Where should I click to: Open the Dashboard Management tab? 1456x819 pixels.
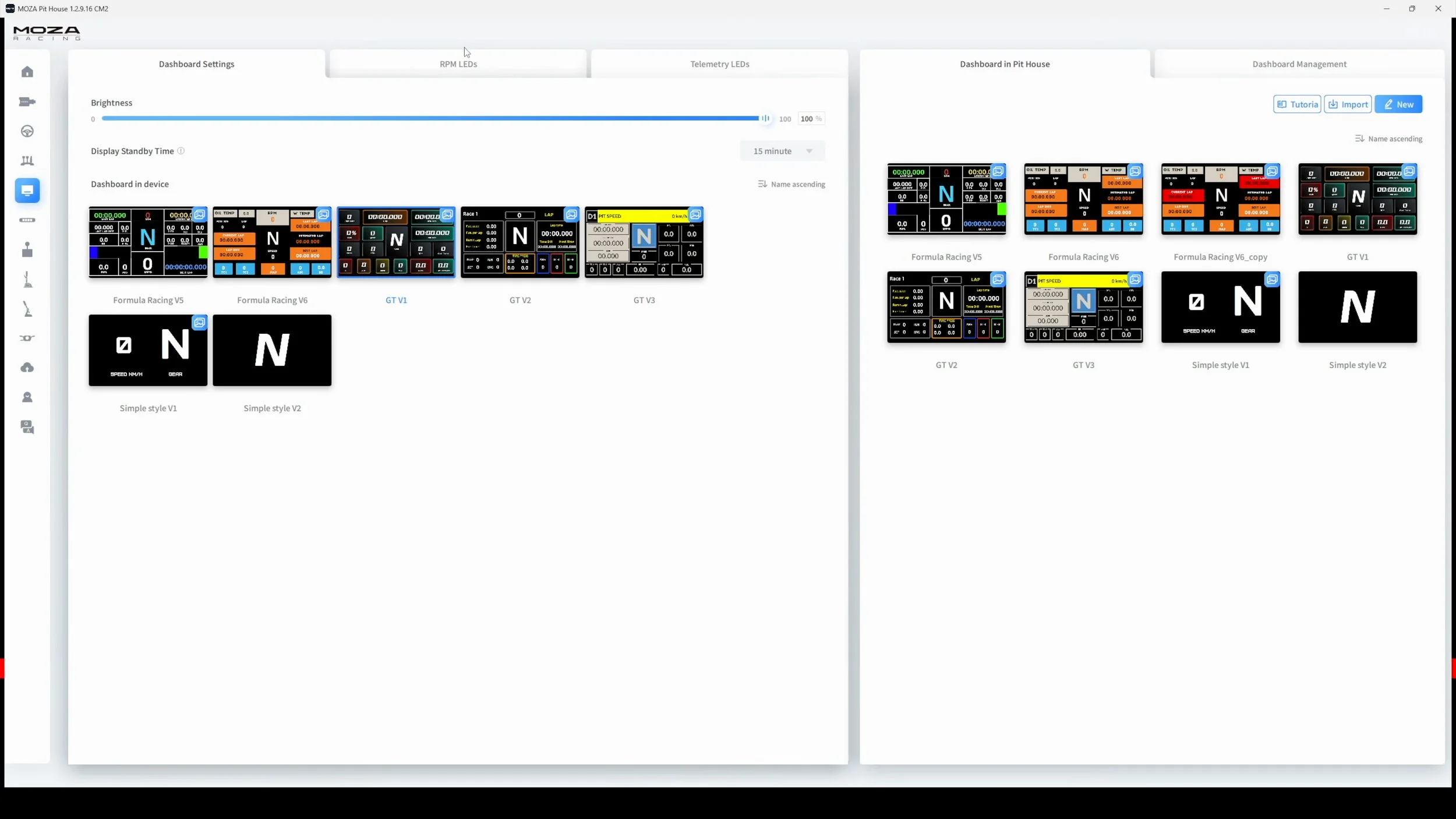1299,64
